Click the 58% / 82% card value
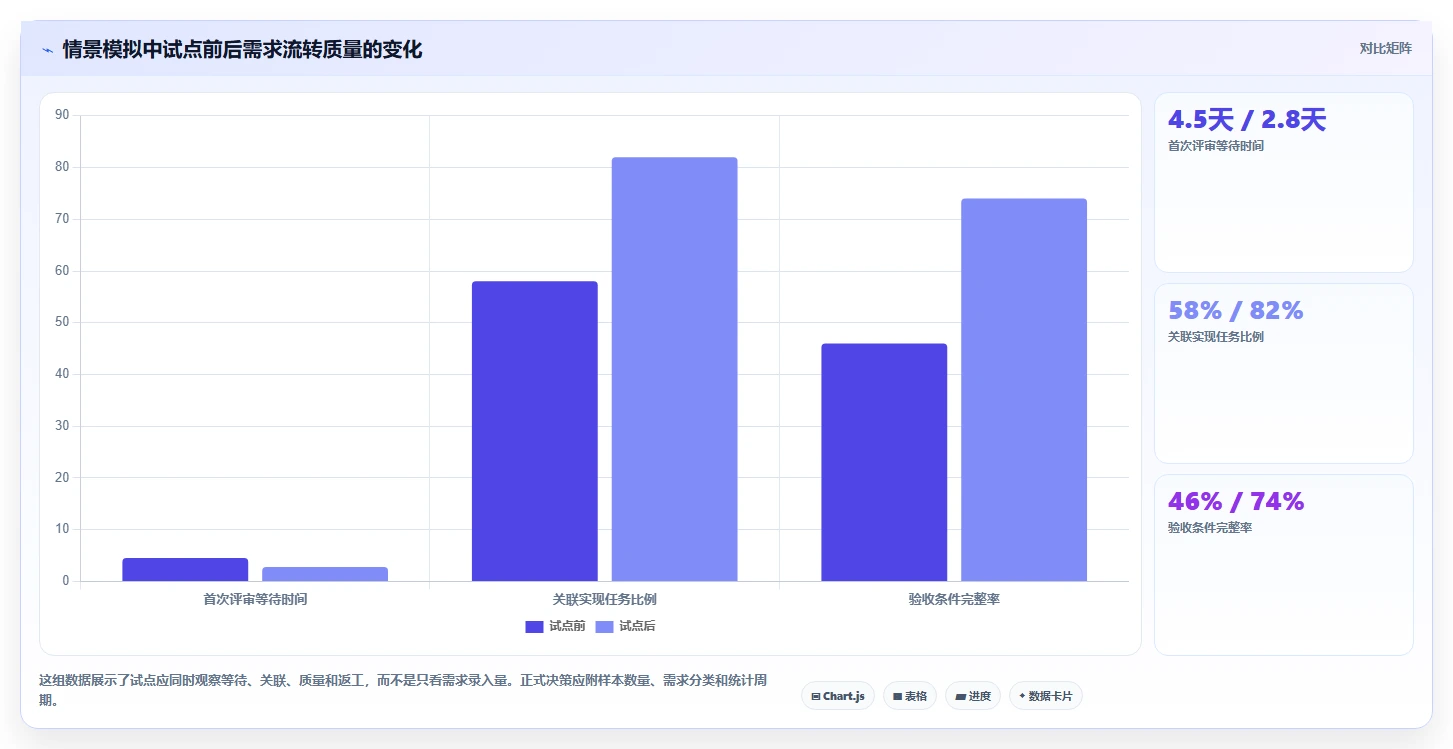1453x749 pixels. click(x=1236, y=311)
